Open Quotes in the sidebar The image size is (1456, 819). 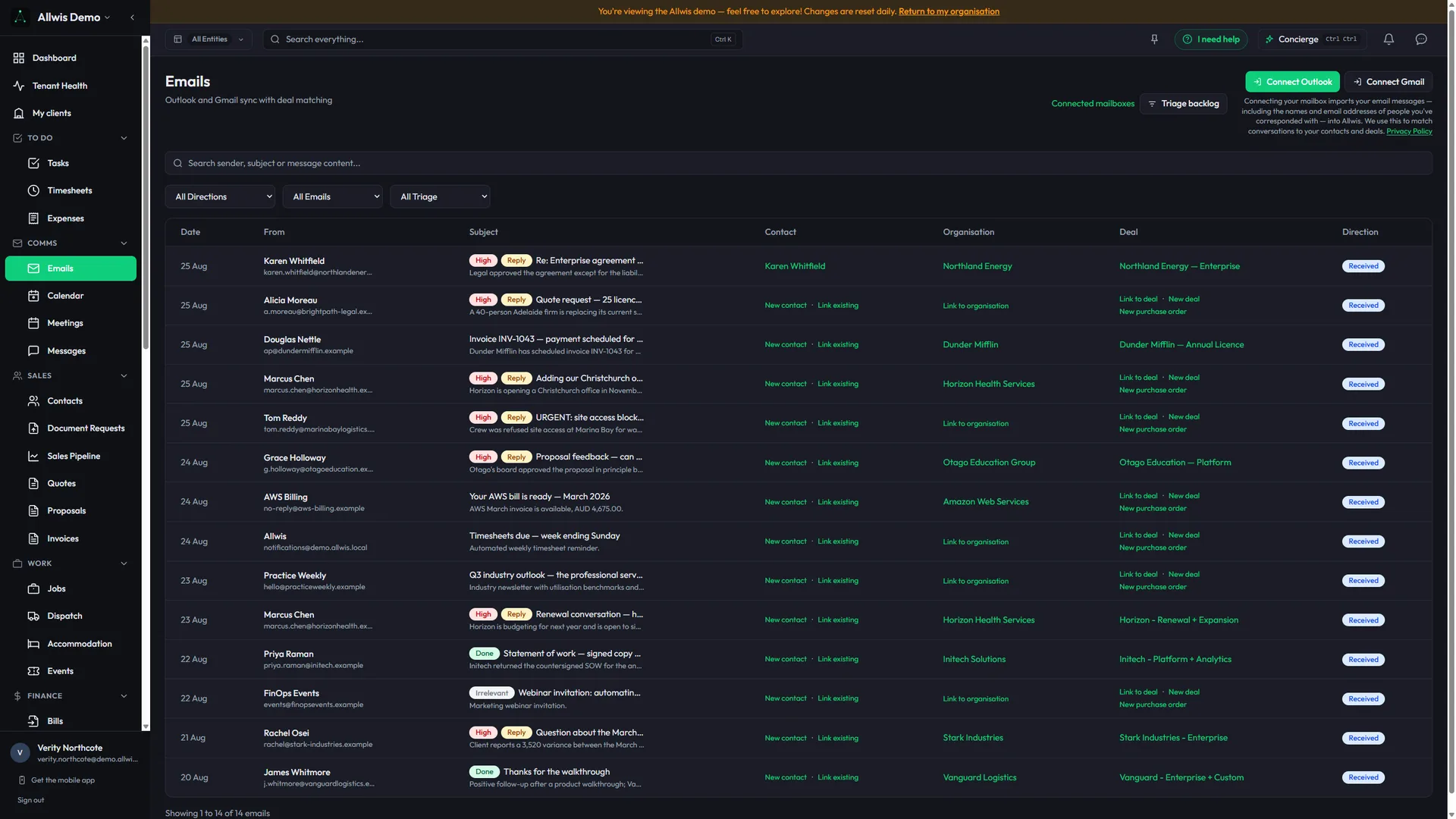[x=71, y=484]
